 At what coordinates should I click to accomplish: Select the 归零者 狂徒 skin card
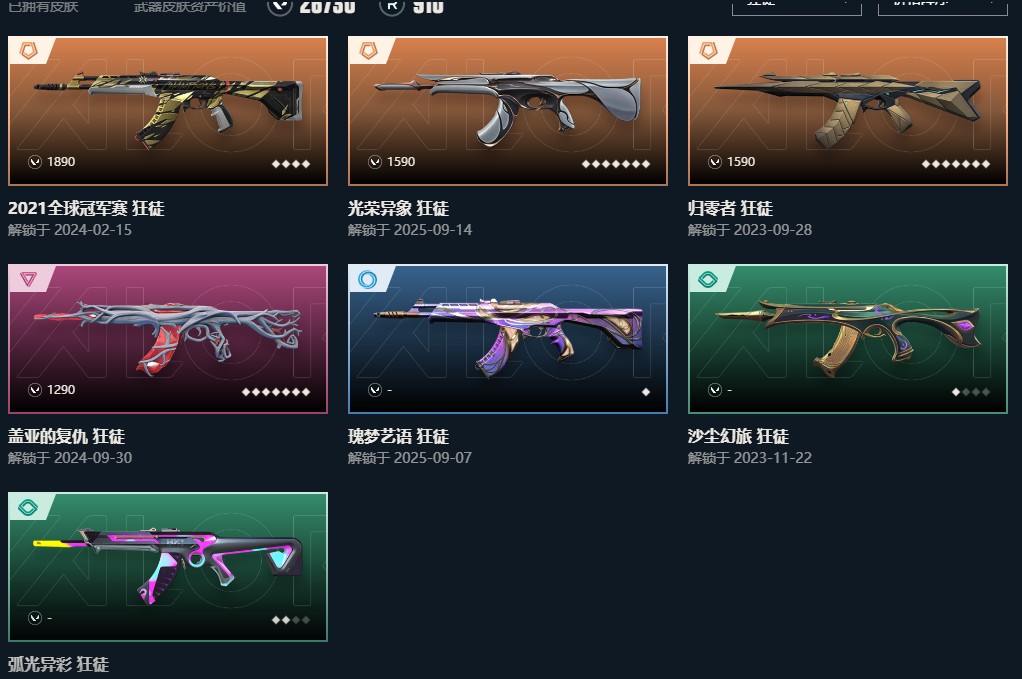tap(848, 111)
